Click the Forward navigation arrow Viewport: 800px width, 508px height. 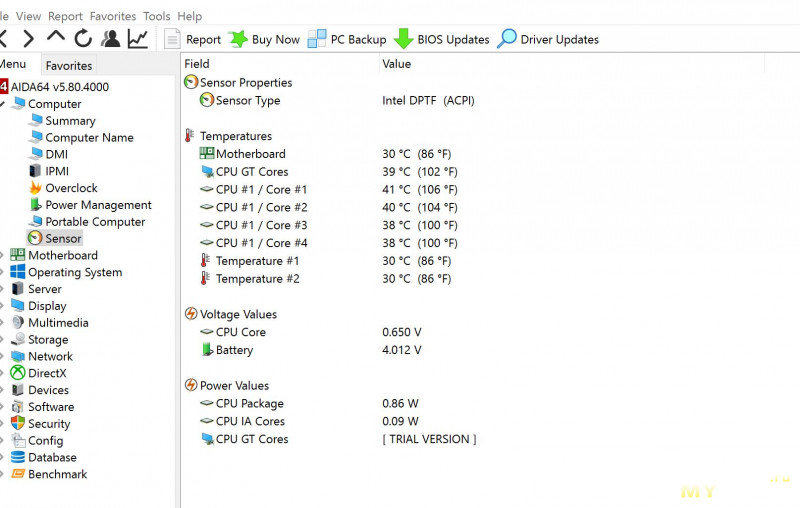29,39
